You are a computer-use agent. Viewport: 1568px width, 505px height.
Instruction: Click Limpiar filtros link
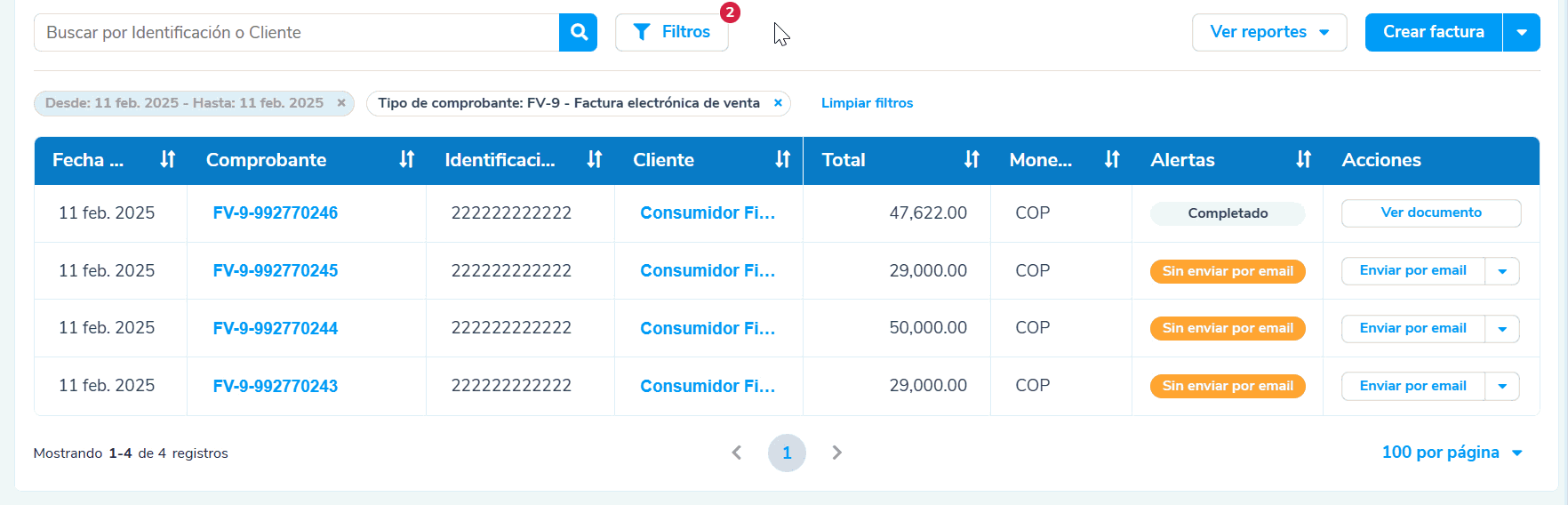point(867,103)
